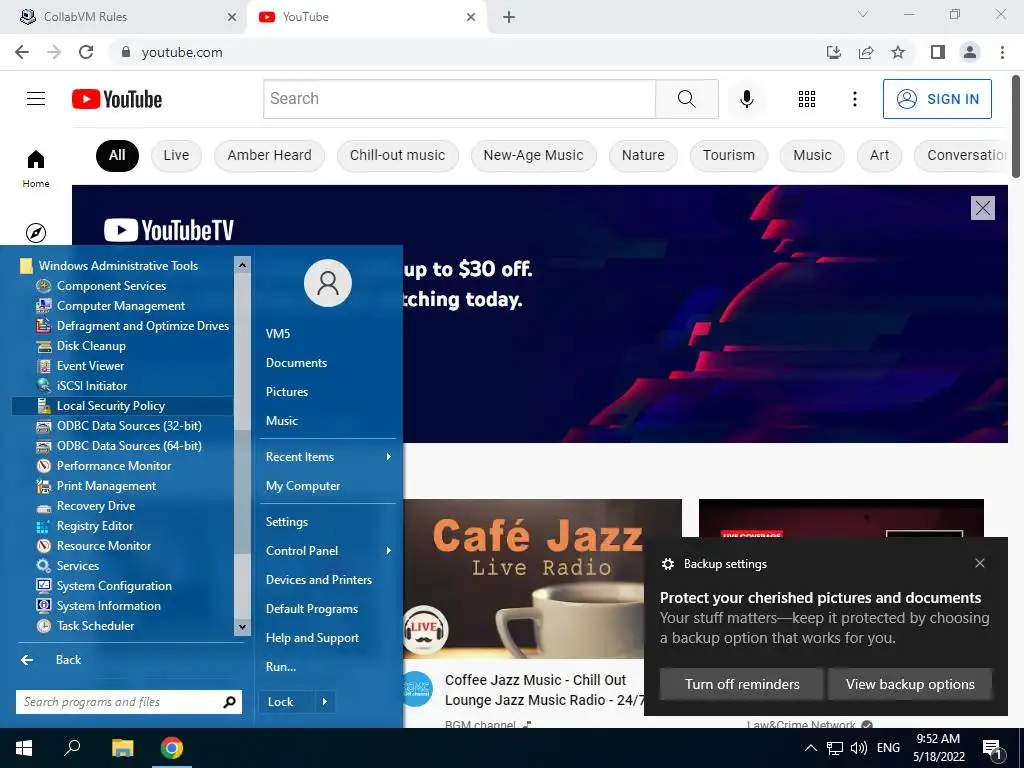Open Chrome three-dot menu
Screen dimensions: 1024x768
tap(1002, 52)
